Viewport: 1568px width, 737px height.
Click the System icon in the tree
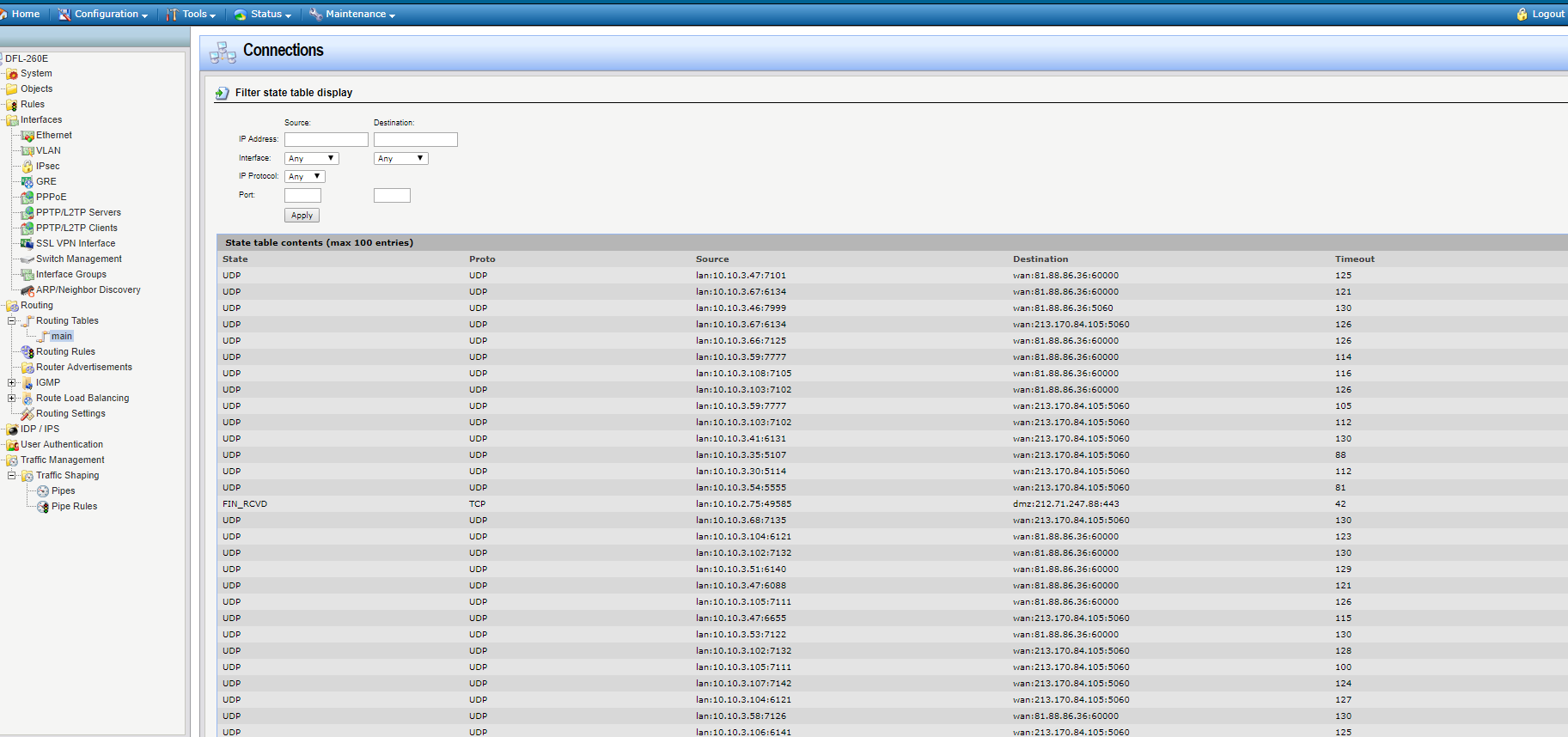tap(12, 74)
